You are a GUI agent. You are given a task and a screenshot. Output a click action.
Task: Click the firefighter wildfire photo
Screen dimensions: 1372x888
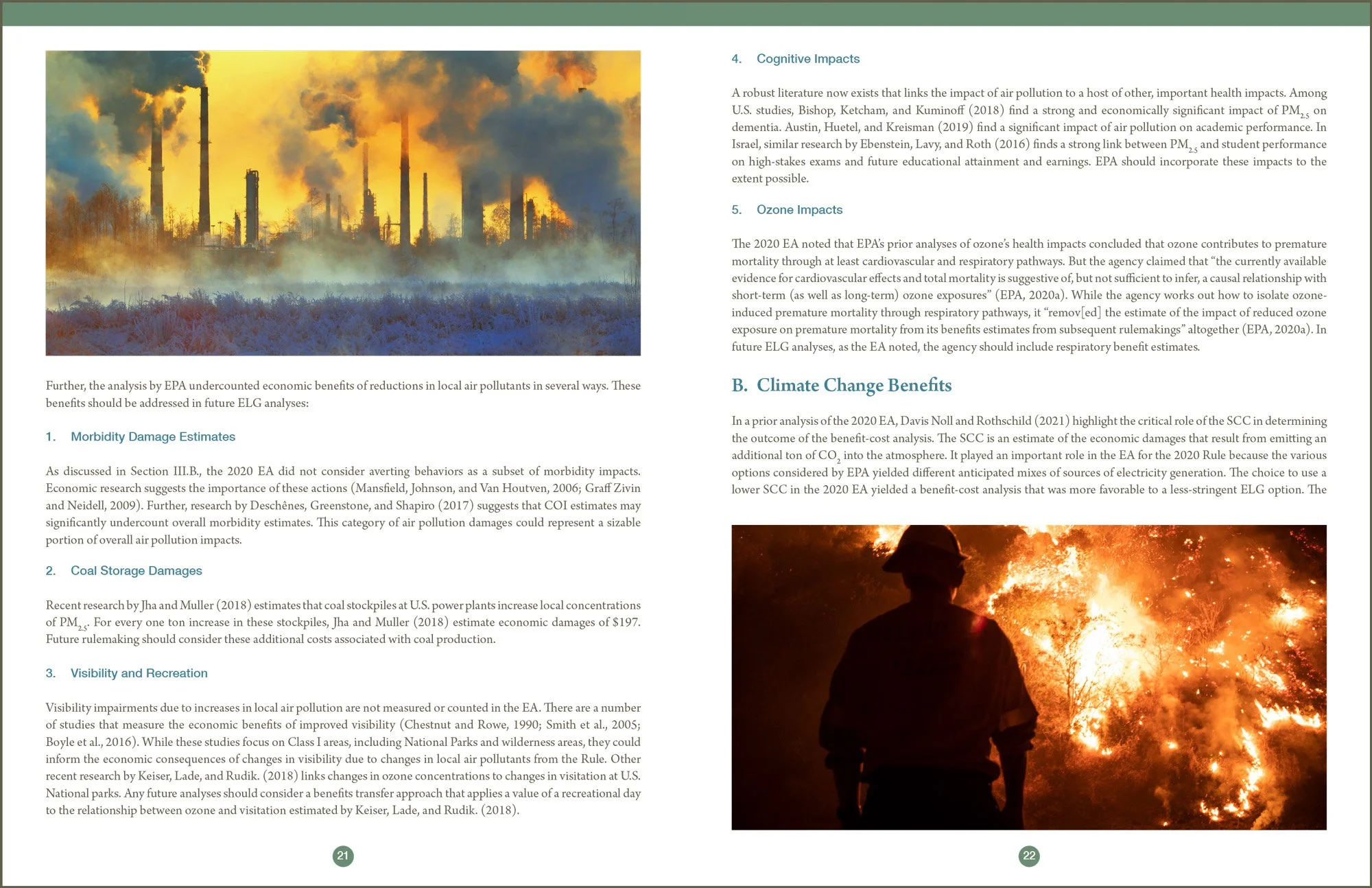click(x=1029, y=677)
